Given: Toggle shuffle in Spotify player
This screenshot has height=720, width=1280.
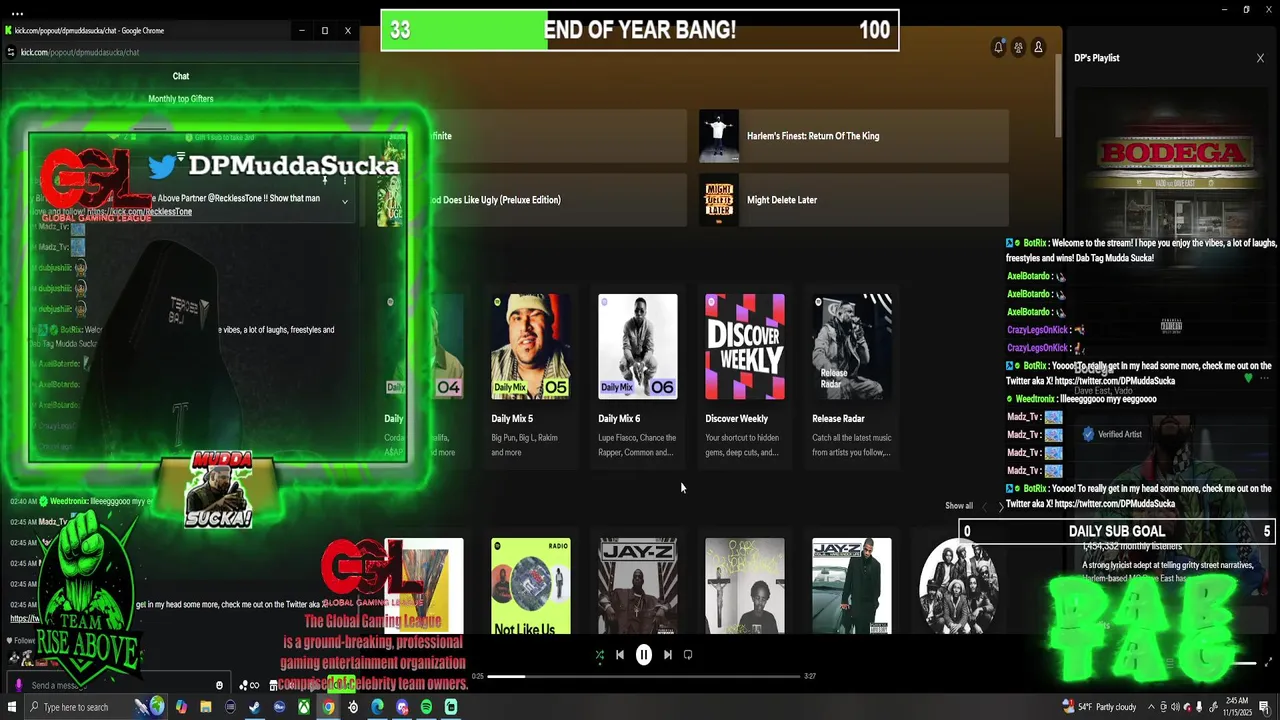Looking at the screenshot, I should pyautogui.click(x=599, y=655).
